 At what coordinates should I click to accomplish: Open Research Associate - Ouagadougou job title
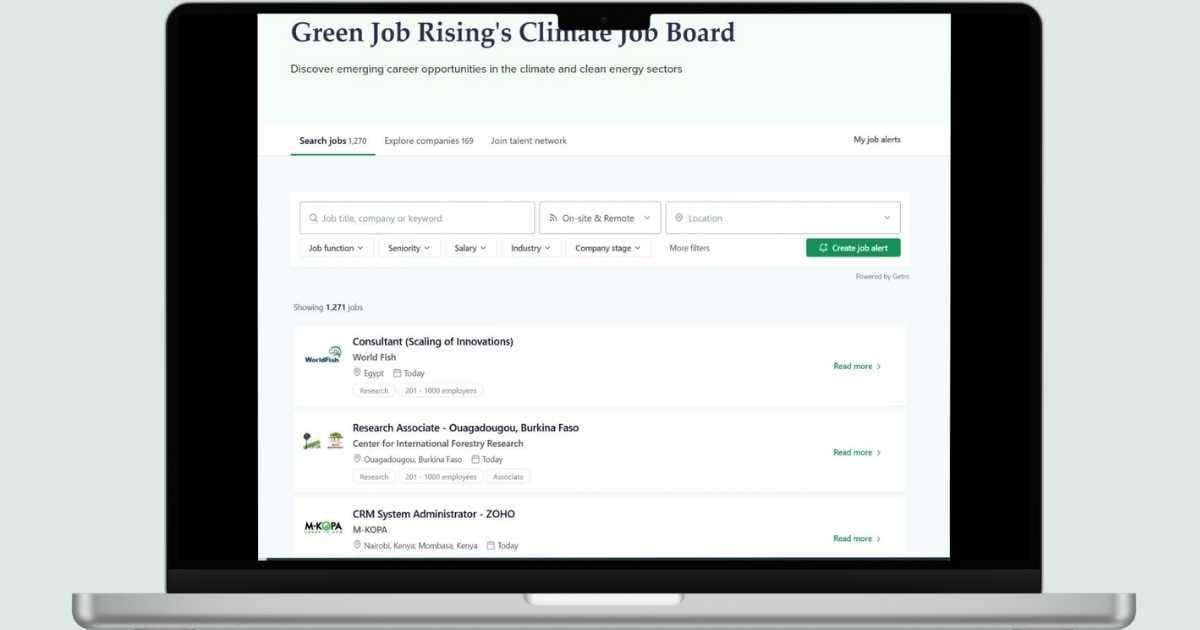466,428
